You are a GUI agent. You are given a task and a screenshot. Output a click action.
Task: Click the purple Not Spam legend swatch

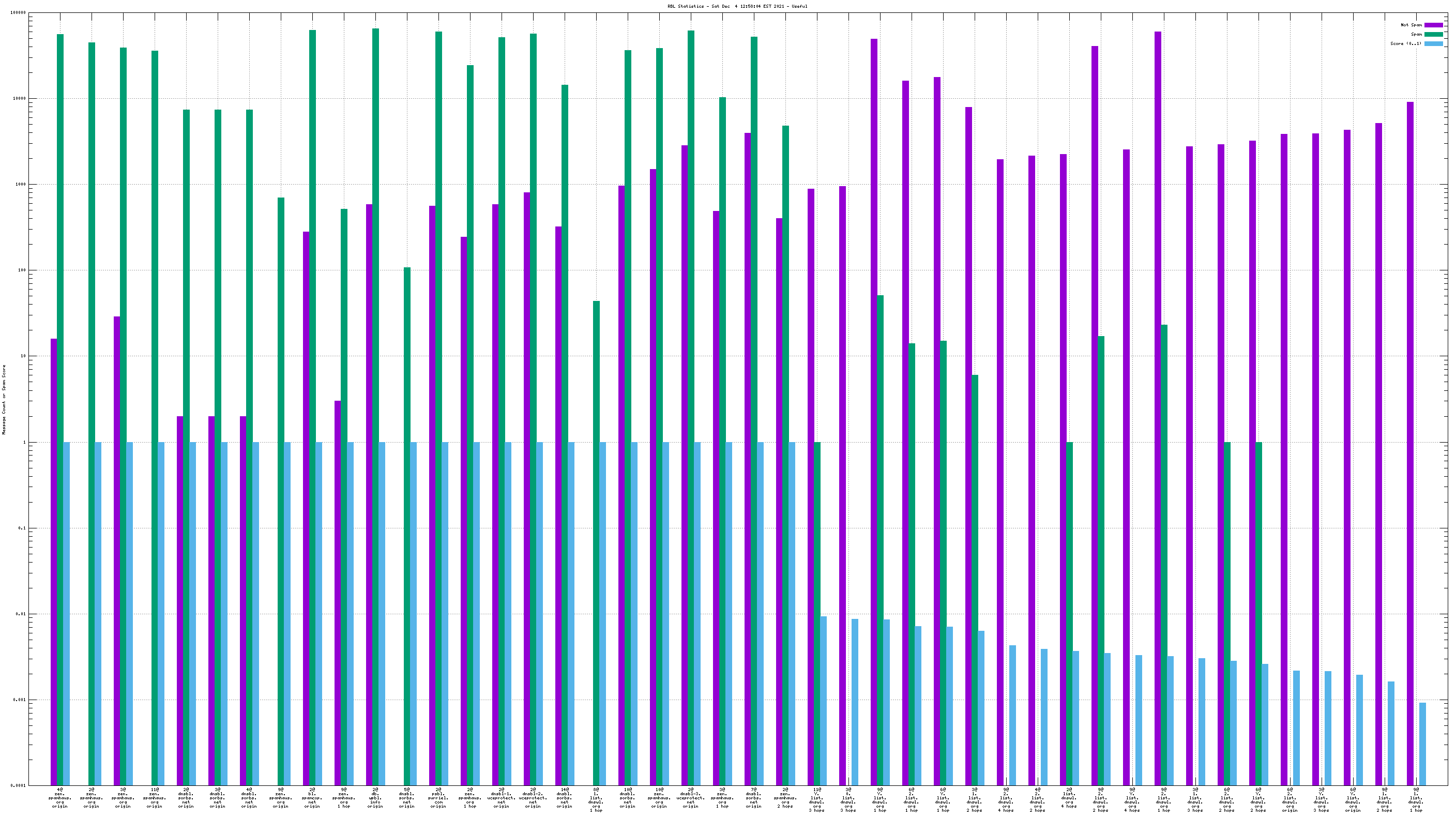[1433, 25]
